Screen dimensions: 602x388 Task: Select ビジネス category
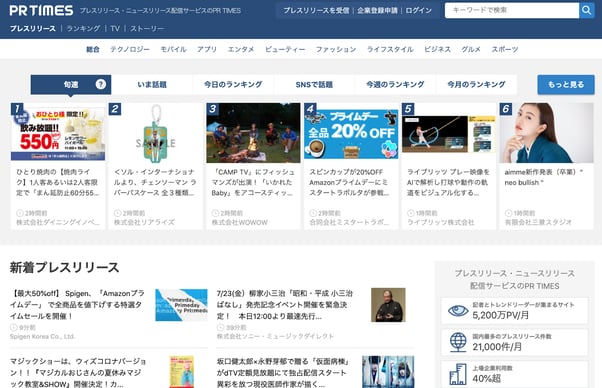tap(437, 49)
